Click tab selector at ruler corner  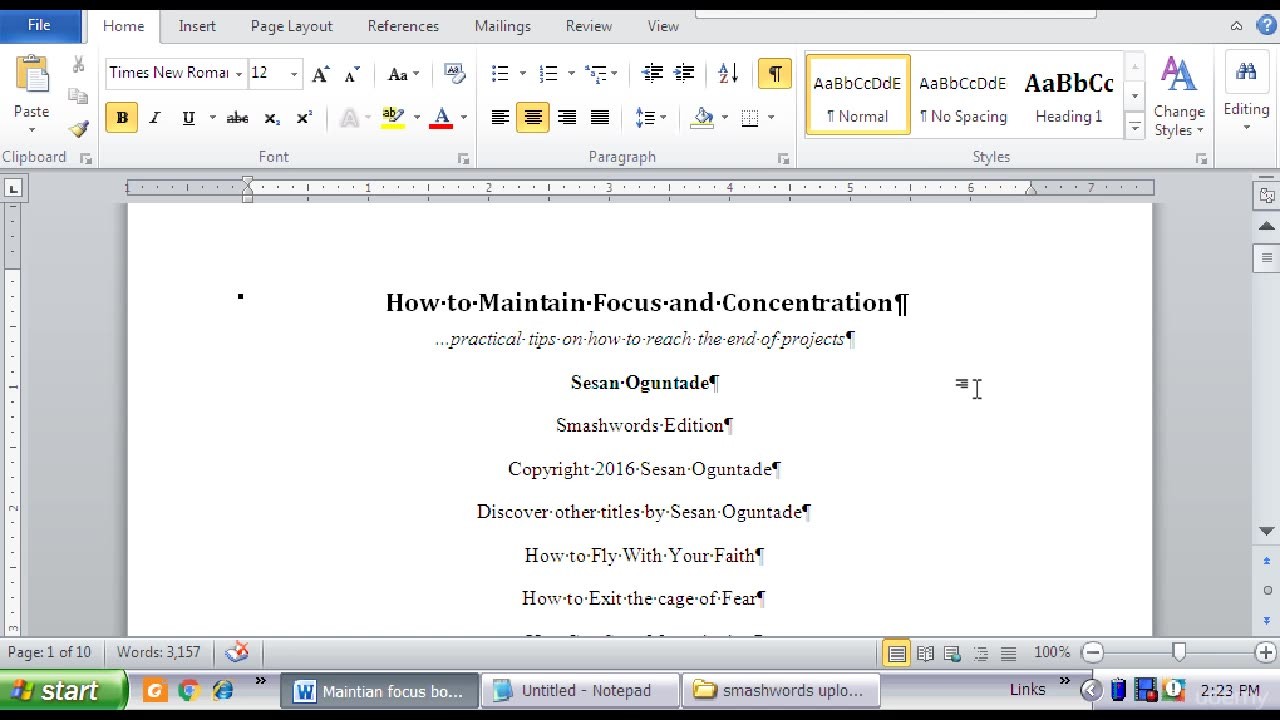pyautogui.click(x=13, y=188)
